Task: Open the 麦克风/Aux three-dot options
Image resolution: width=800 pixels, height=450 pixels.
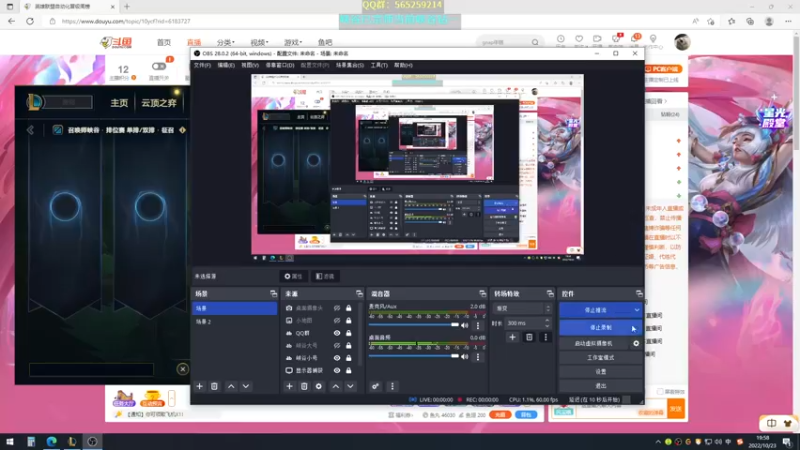Action: pos(478,325)
